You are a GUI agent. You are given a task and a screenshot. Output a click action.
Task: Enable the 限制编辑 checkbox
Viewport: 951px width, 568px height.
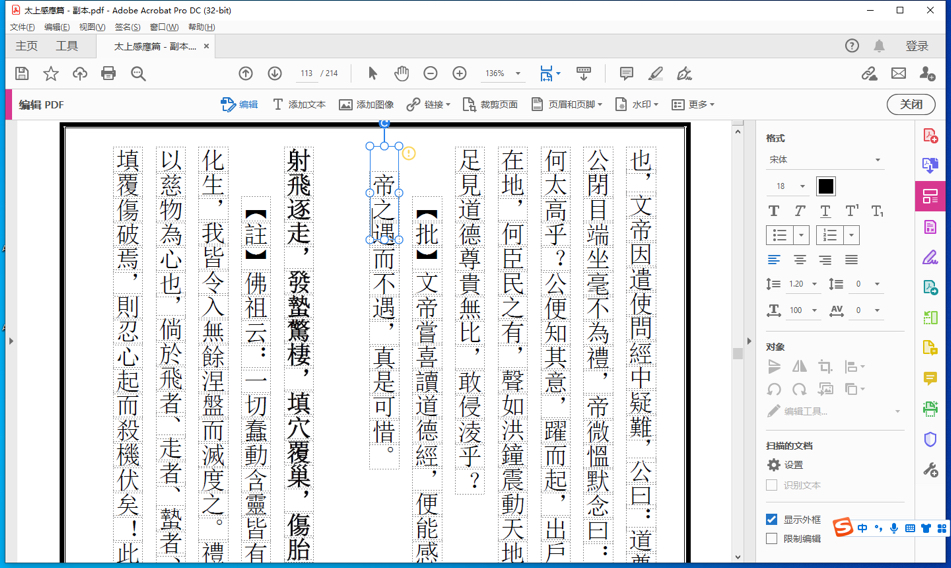[x=772, y=538]
